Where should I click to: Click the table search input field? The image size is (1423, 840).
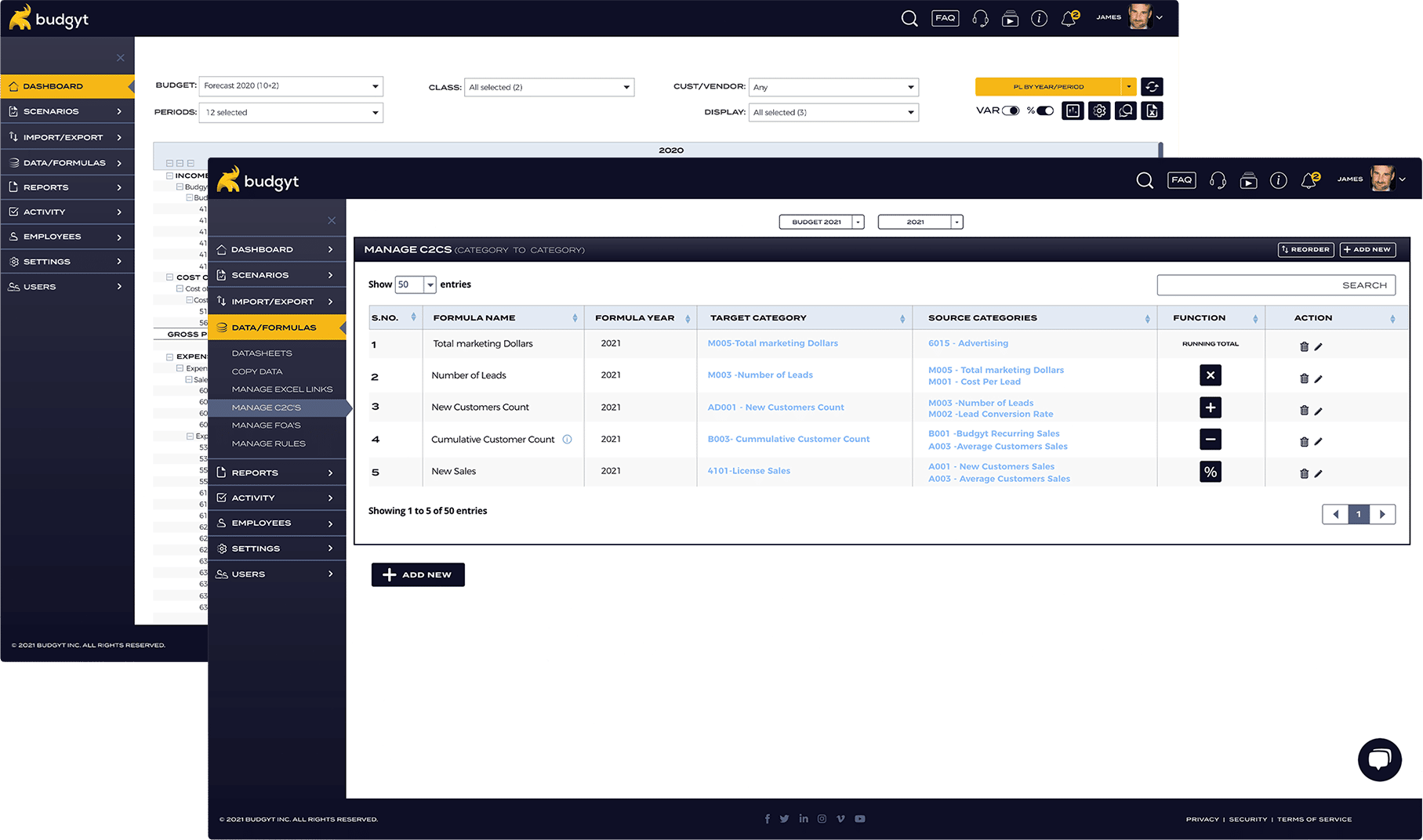tap(1276, 285)
